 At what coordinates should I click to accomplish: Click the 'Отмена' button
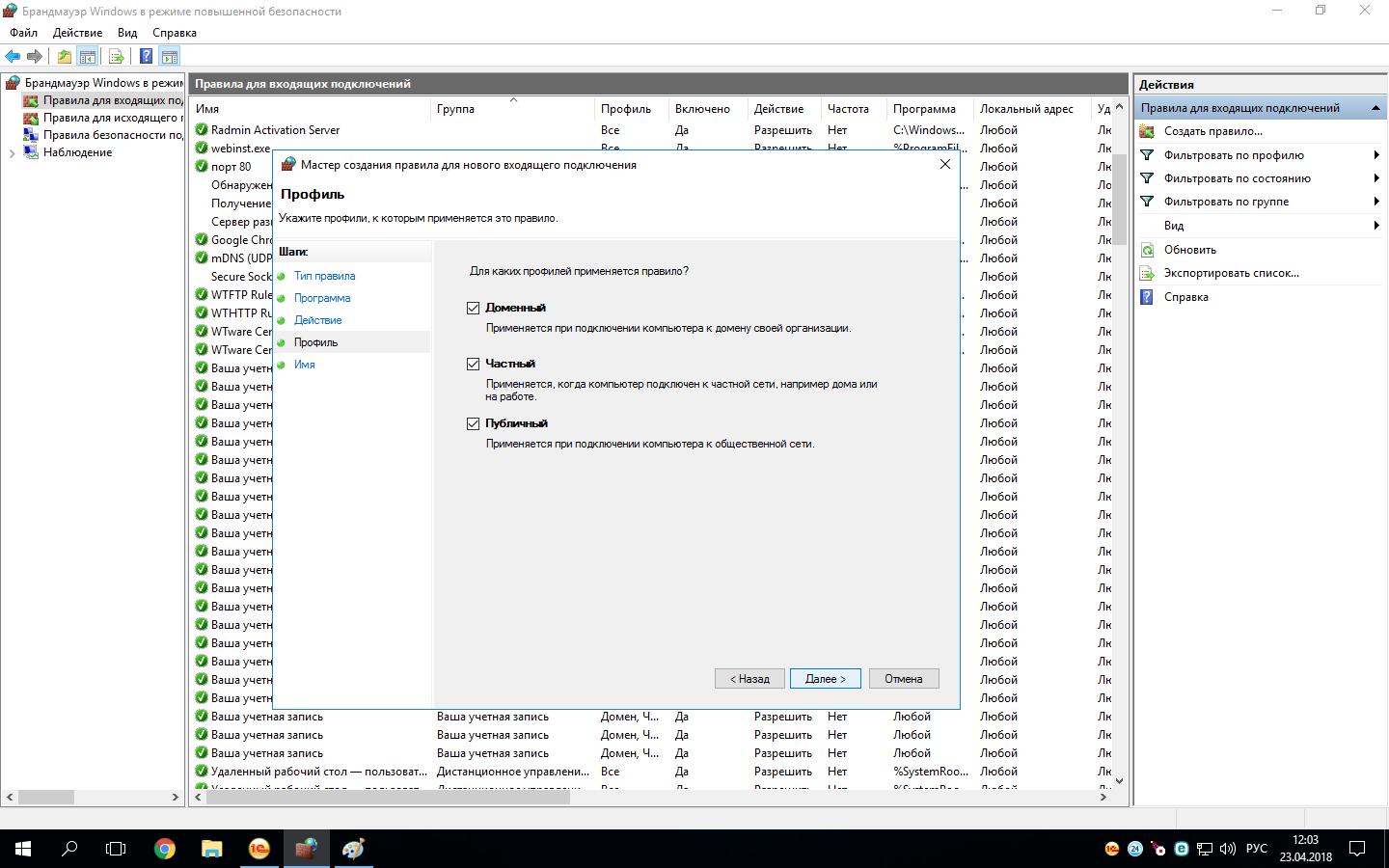pos(904,679)
